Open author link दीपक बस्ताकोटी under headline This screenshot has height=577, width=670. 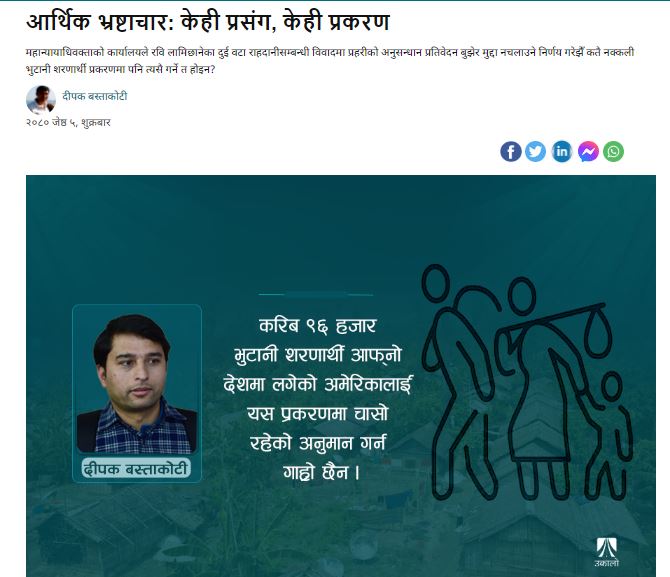tap(94, 96)
